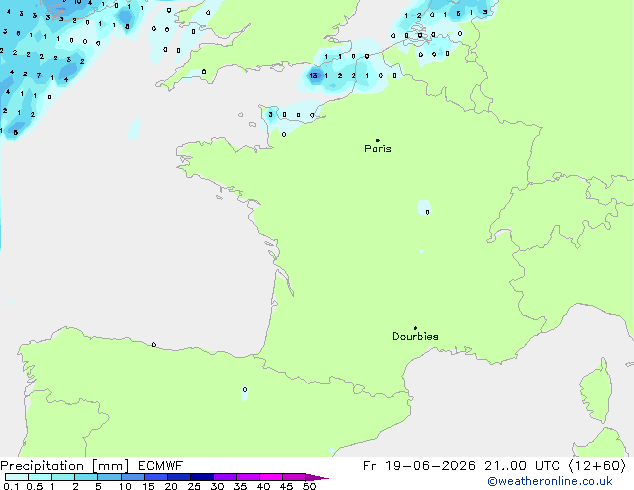Click the purple arrow tip of the legend
Image resolution: width=634 pixels, height=490 pixels.
tap(317, 477)
